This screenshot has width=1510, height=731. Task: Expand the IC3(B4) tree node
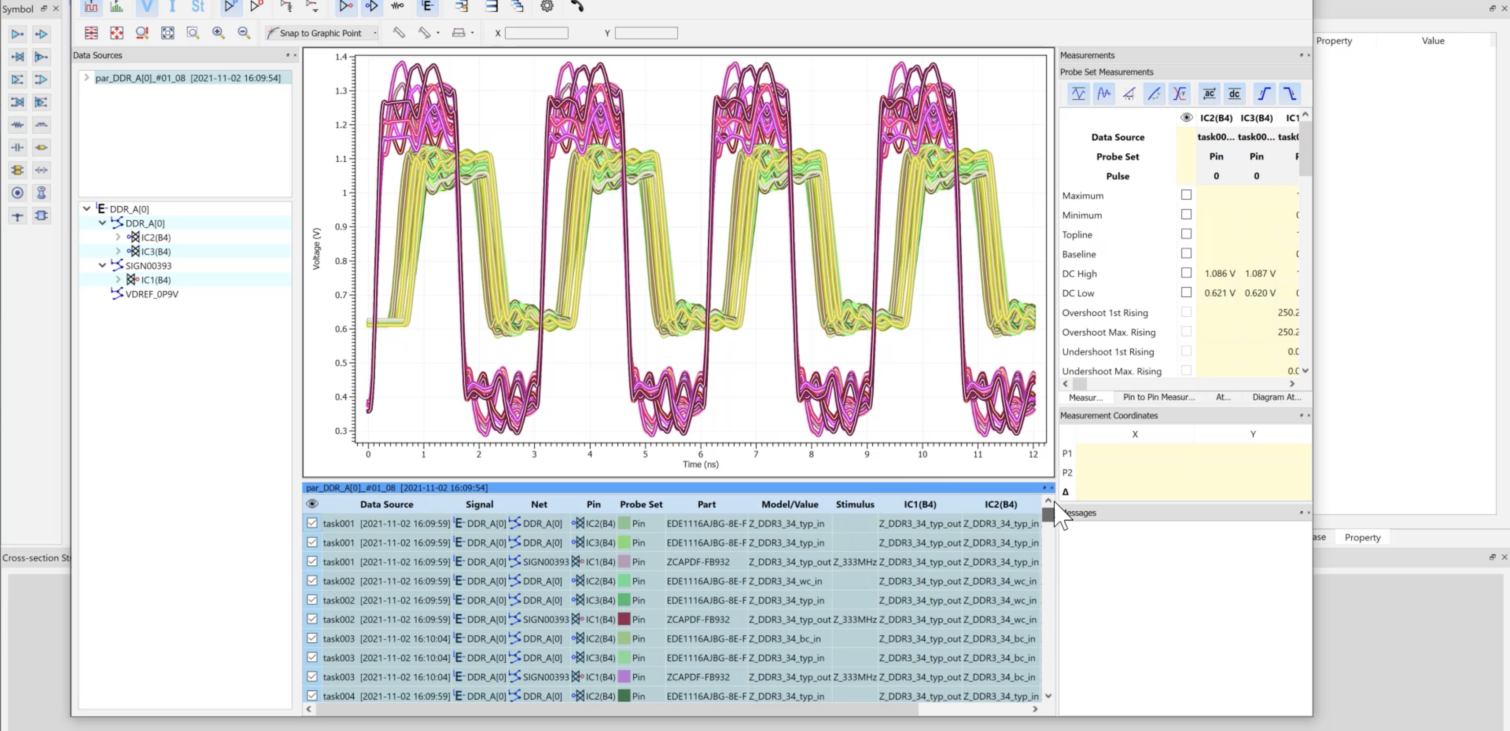pos(118,252)
